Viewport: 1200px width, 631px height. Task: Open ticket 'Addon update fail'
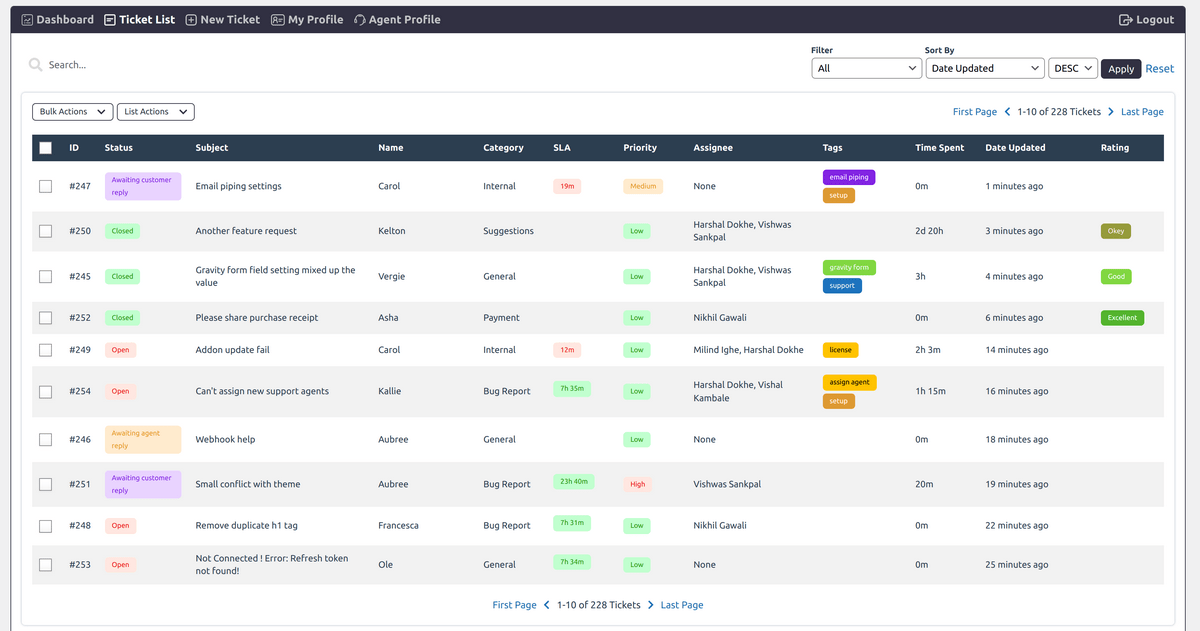232,350
